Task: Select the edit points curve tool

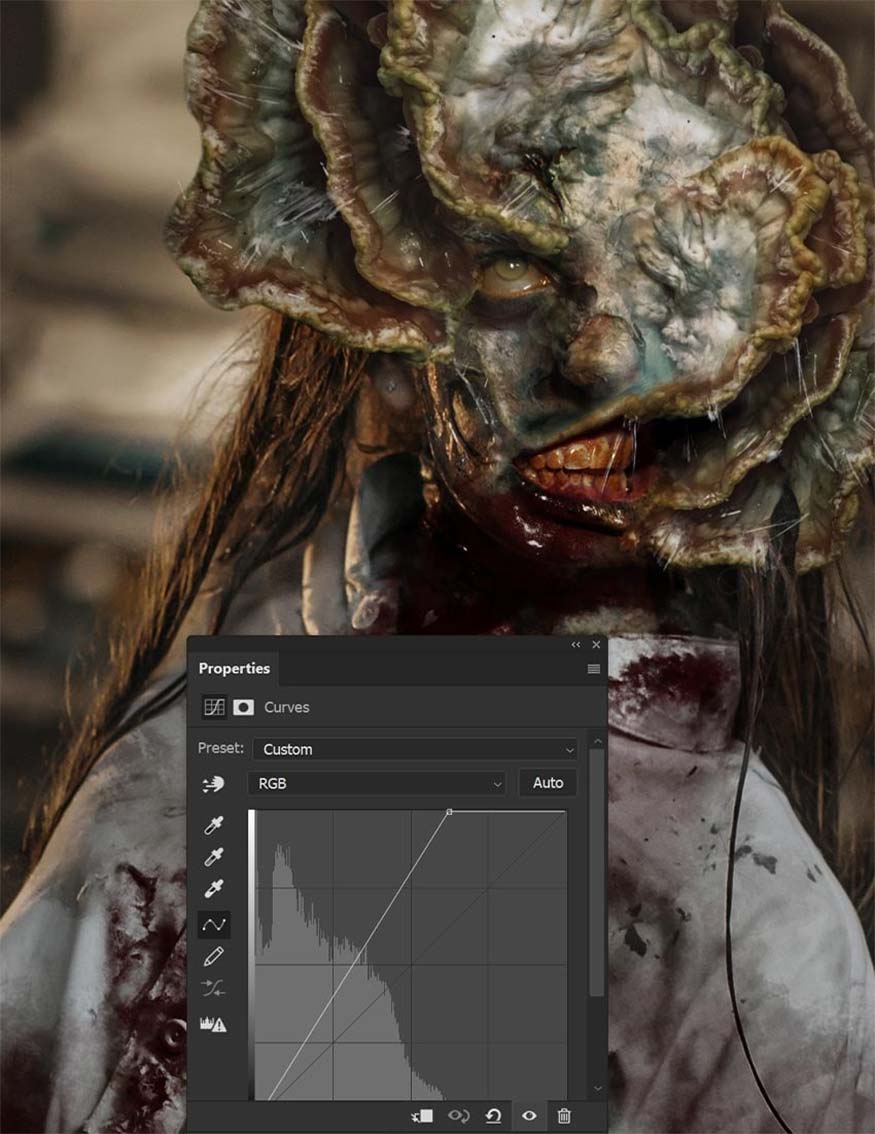Action: coord(213,924)
